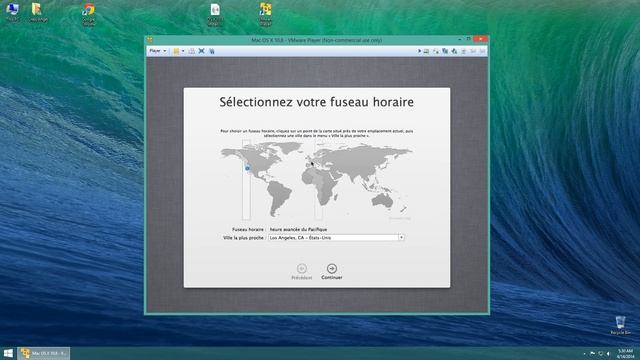Screen dimensions: 640x360
Task: Click the VMware Player title bar icon
Action: [150, 40]
